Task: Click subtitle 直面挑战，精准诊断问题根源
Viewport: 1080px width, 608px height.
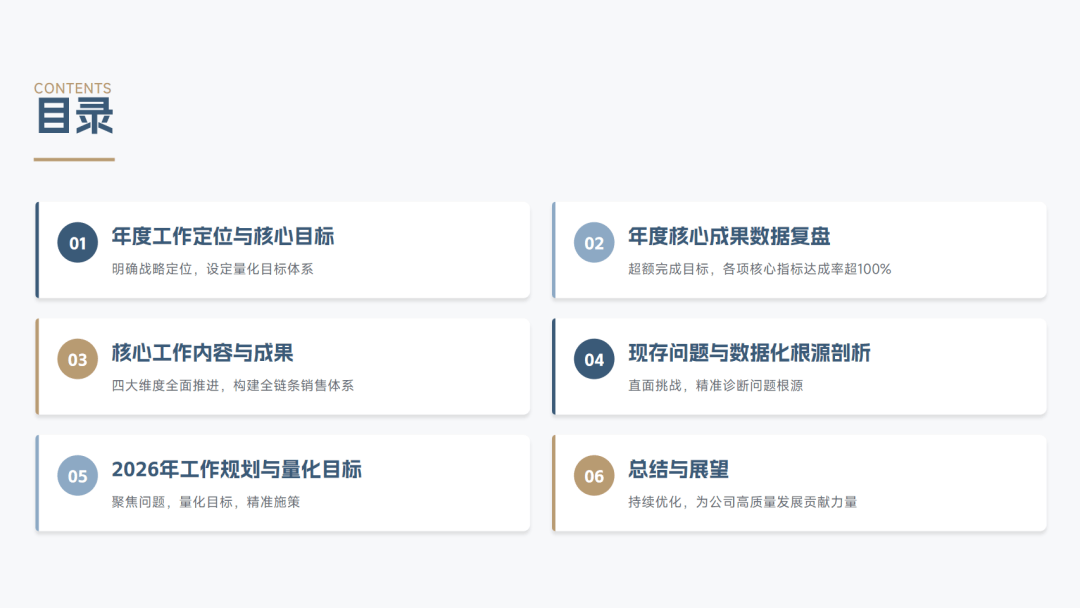Action: 715,385
